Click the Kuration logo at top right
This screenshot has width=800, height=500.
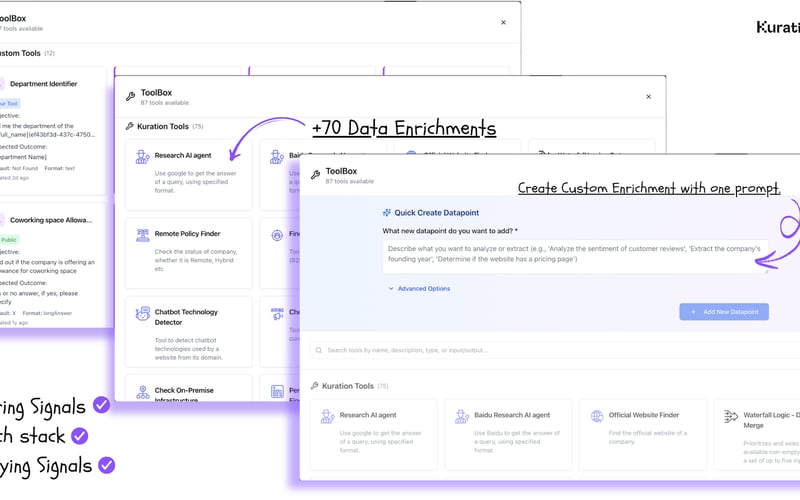[x=778, y=27]
